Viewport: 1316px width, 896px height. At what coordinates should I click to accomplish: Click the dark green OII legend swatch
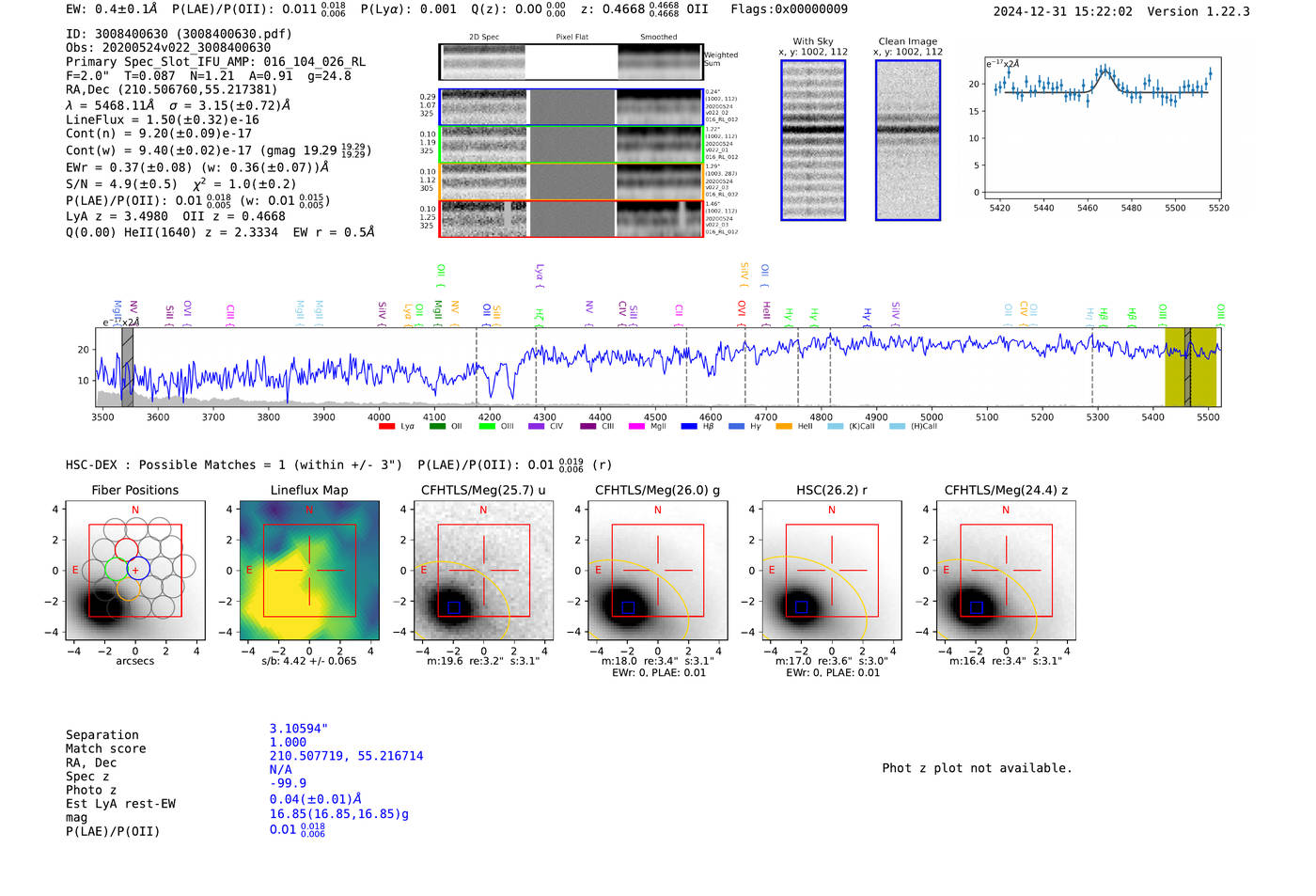pos(437,427)
